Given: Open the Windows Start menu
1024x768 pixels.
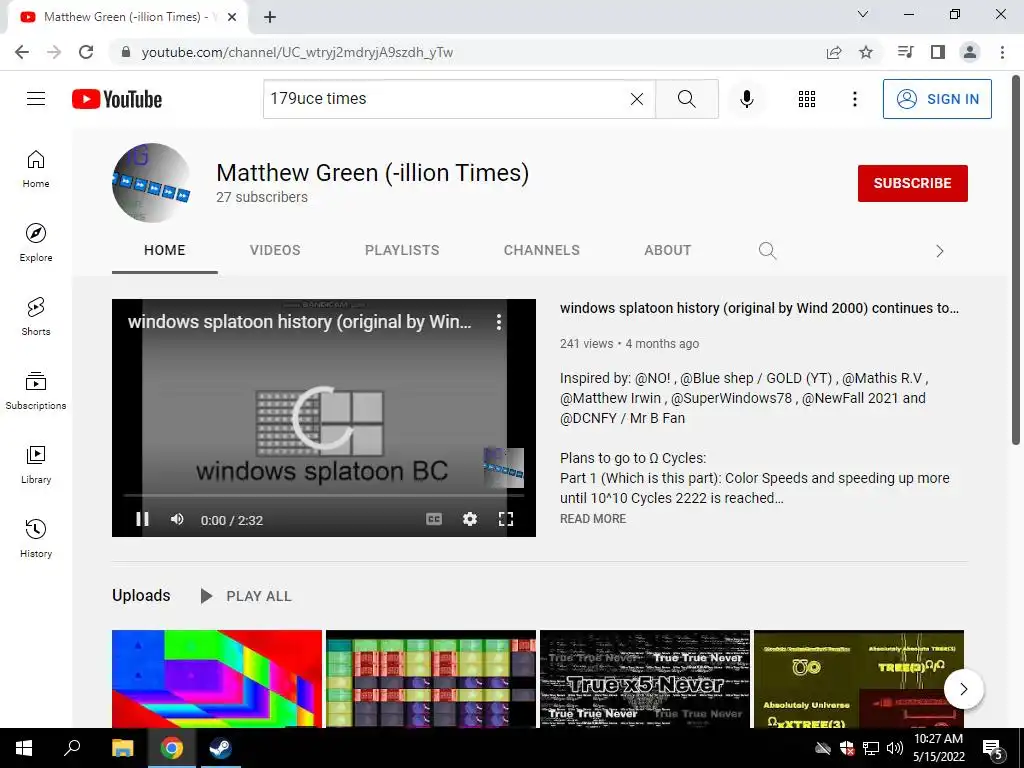Looking at the screenshot, I should point(24,748).
